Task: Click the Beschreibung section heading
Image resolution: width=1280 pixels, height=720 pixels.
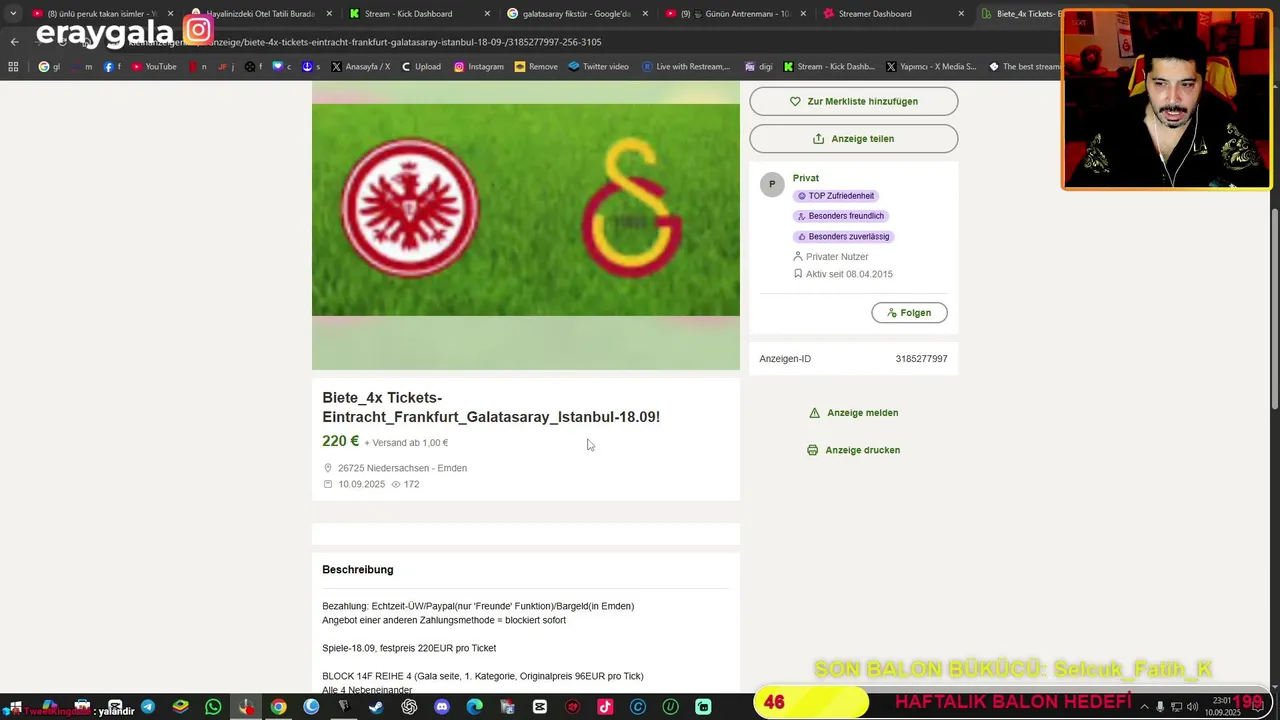Action: [358, 570]
